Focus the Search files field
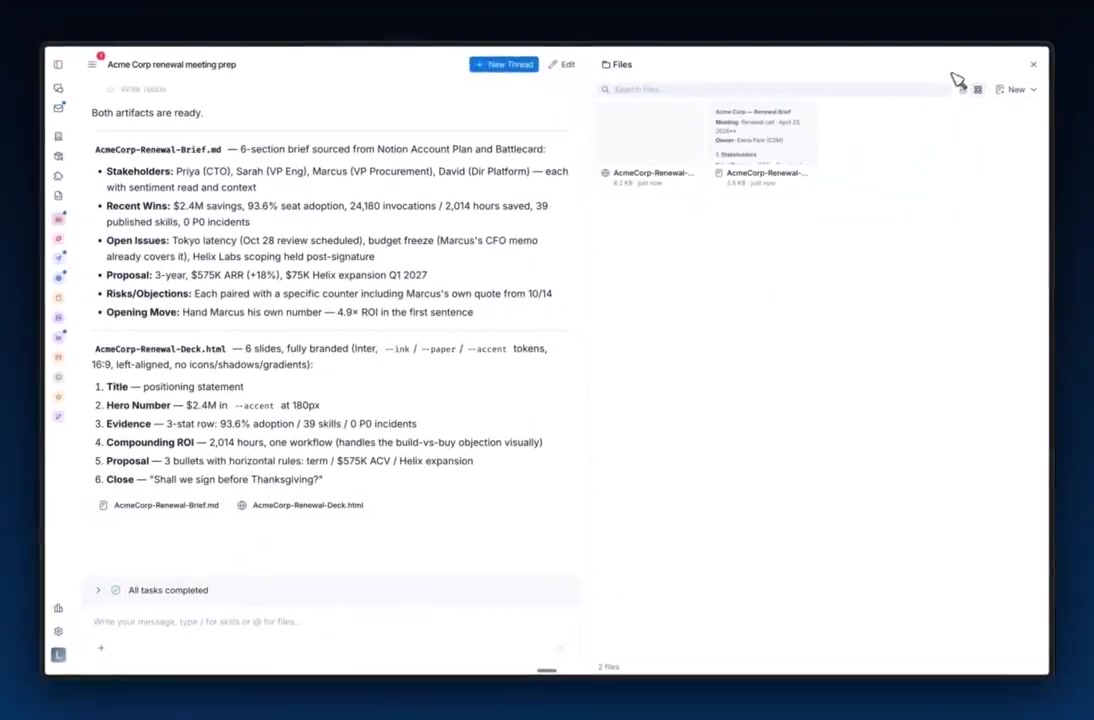This screenshot has width=1094, height=720. click(x=774, y=89)
